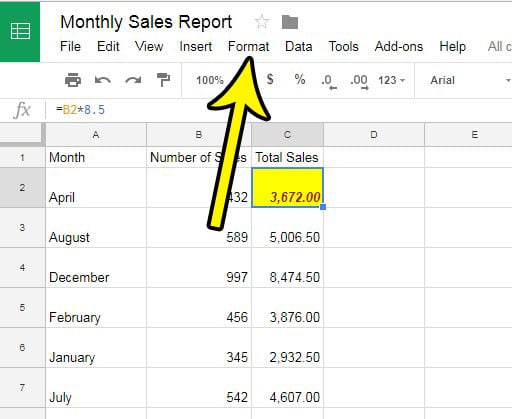Open the Edit menu
This screenshot has width=512, height=419.
tap(108, 46)
